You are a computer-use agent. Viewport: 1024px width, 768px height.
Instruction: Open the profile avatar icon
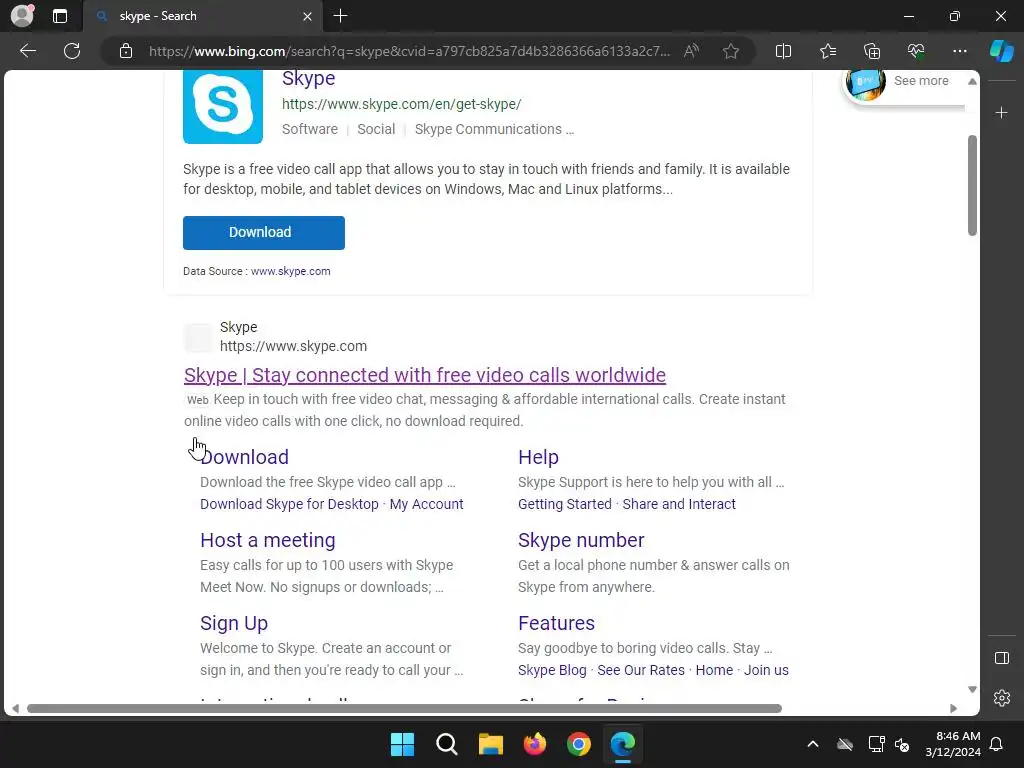(x=23, y=16)
